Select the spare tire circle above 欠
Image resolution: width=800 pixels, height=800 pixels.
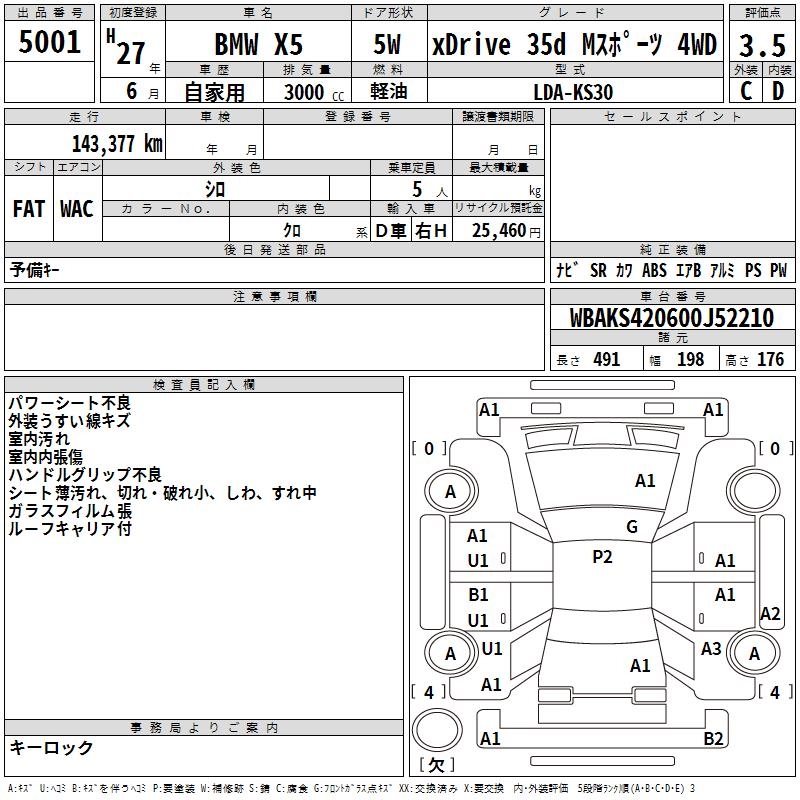(437, 729)
